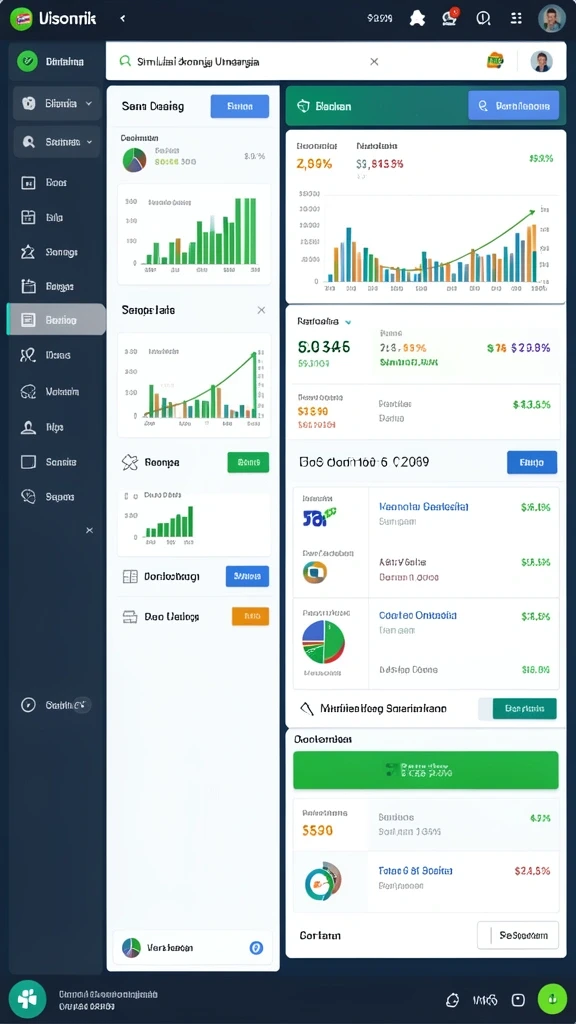Screen dimensions: 576x1024
Task: Open the nine-dot apps grid icon
Action: [x=516, y=18]
